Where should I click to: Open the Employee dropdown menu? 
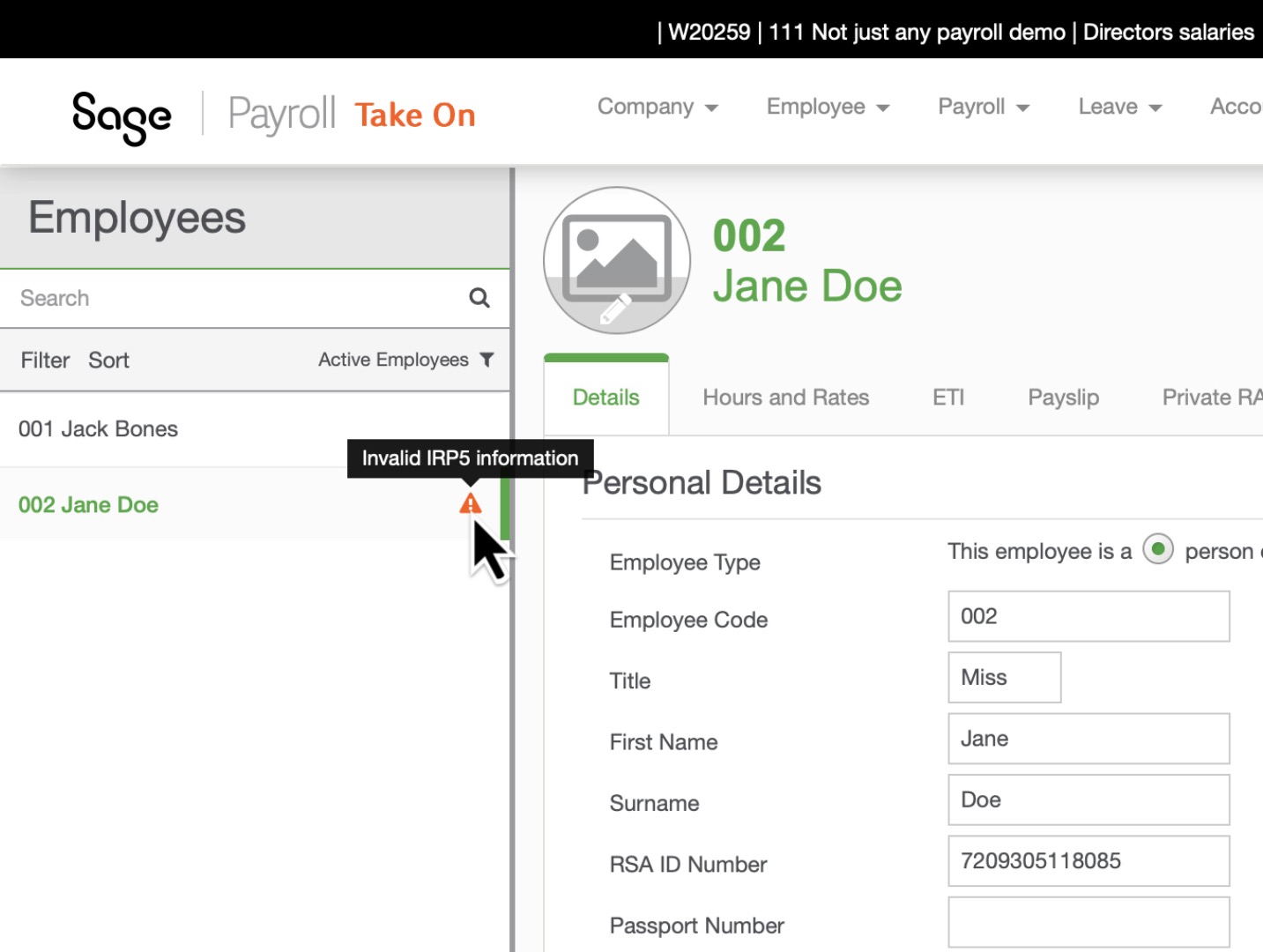point(826,107)
